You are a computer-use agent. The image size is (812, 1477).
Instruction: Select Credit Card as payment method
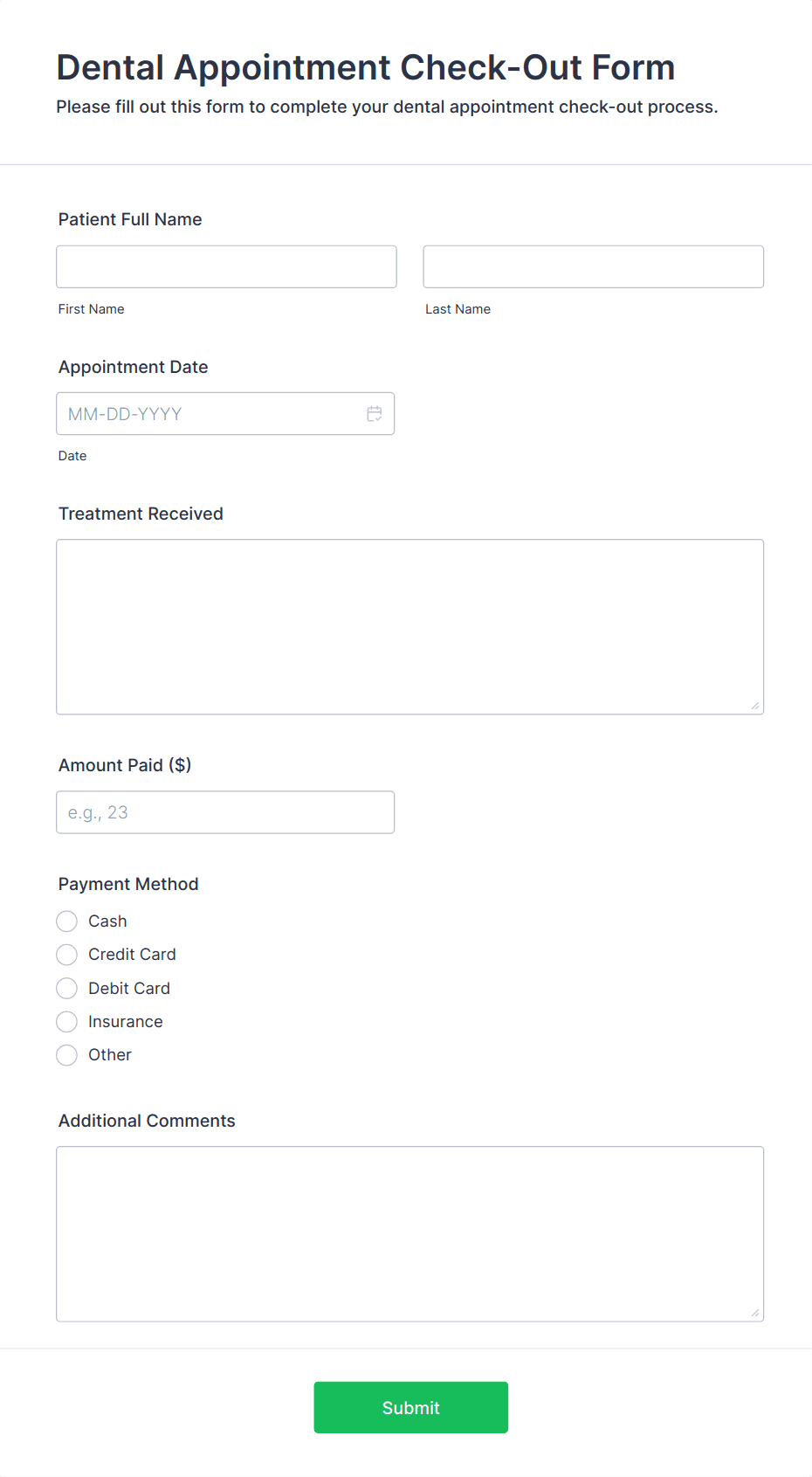[66, 954]
